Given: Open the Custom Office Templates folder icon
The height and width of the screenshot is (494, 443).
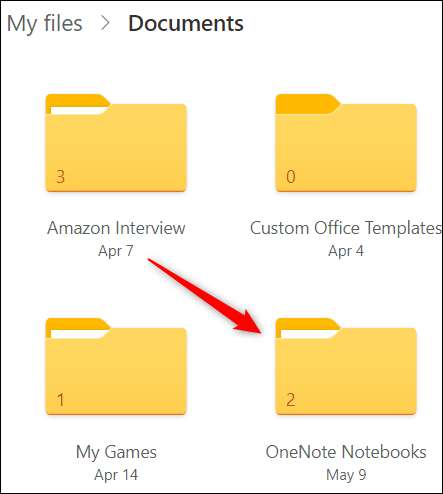Looking at the screenshot, I should 346,143.
